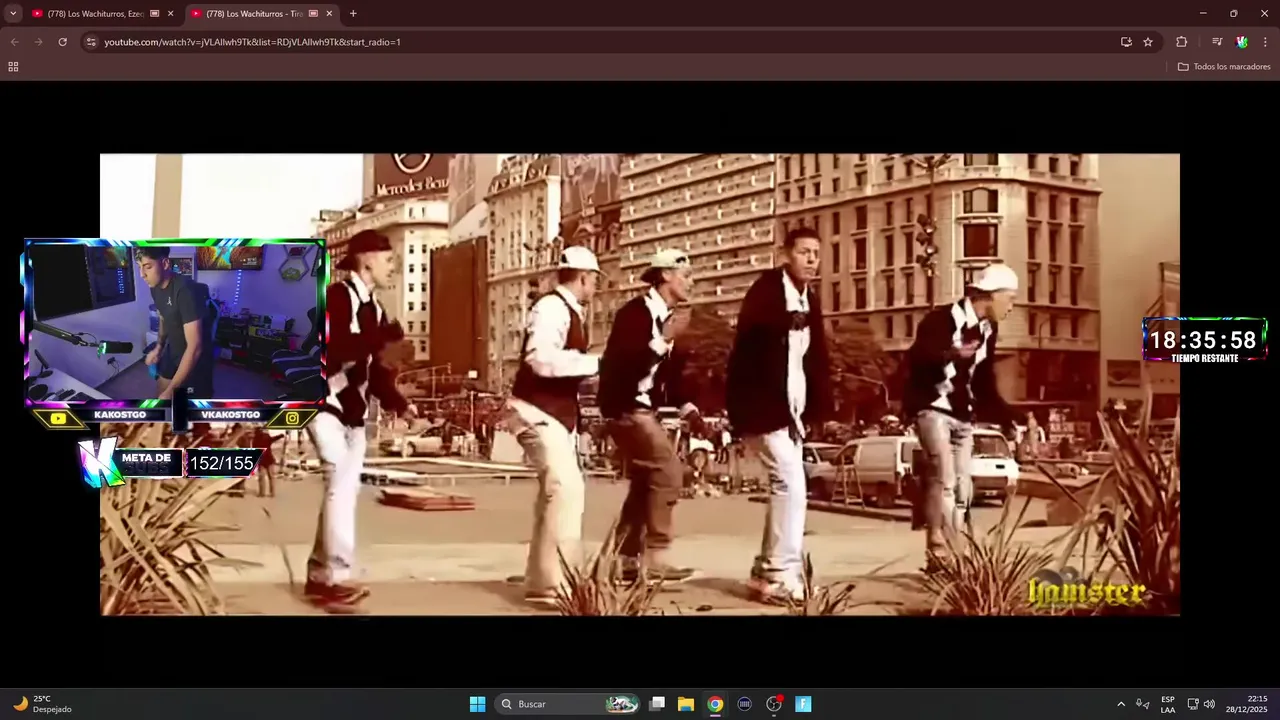Open the apps grid in bookmarks bar
This screenshot has height=720, width=1280.
13,67
